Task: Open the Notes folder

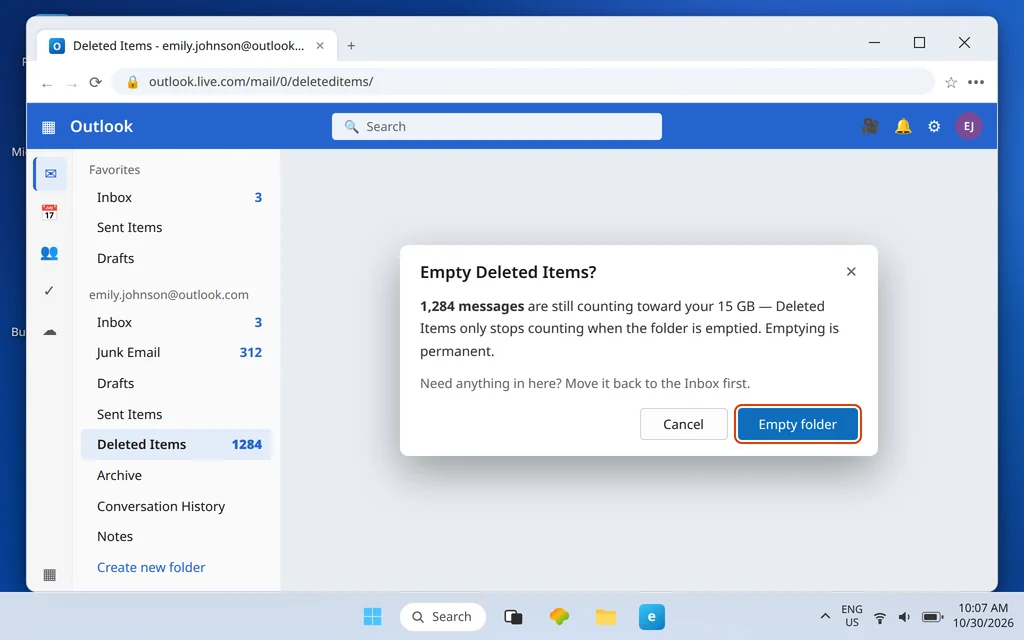Action: click(176, 536)
